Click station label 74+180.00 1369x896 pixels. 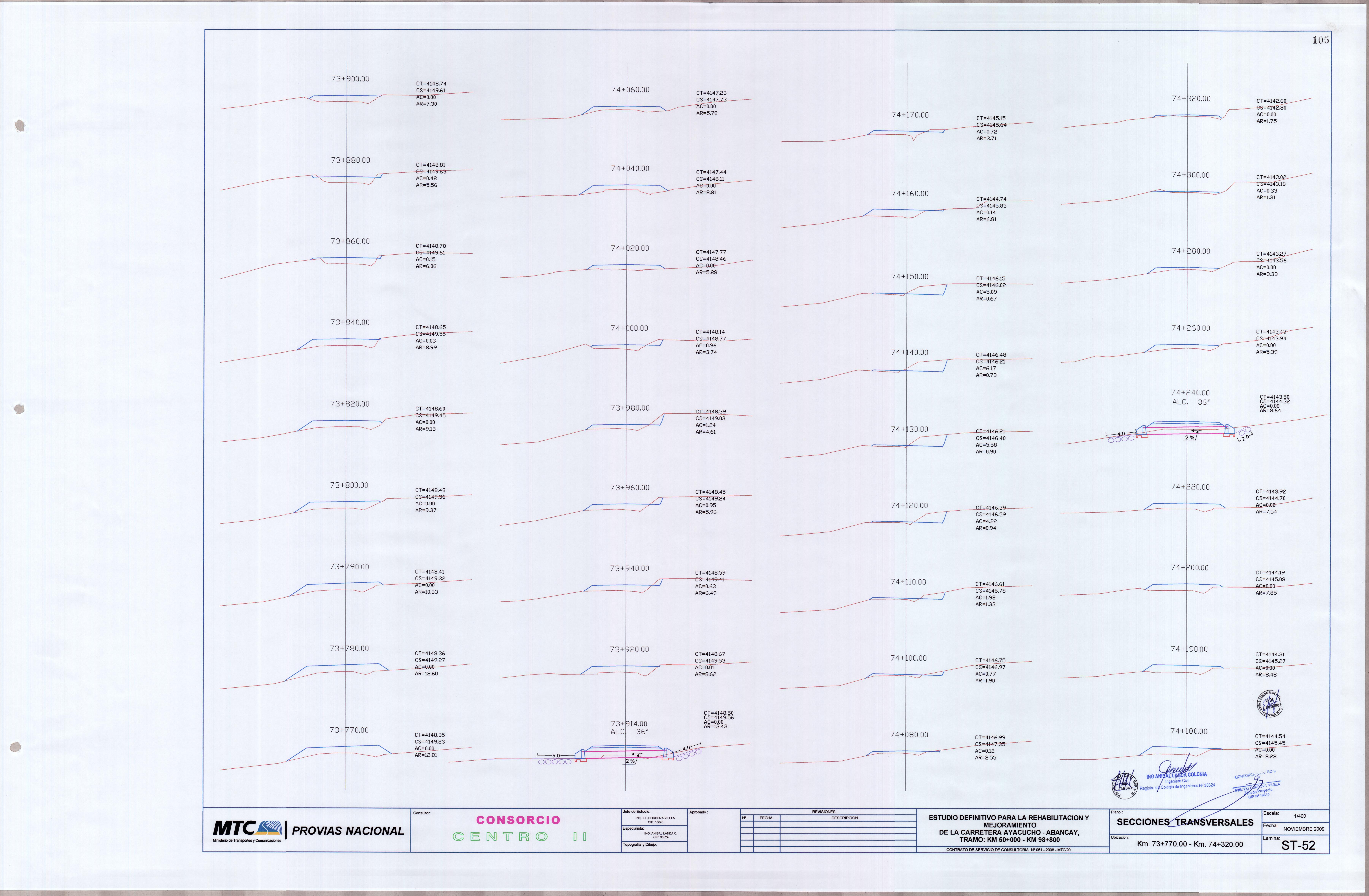click(1189, 732)
